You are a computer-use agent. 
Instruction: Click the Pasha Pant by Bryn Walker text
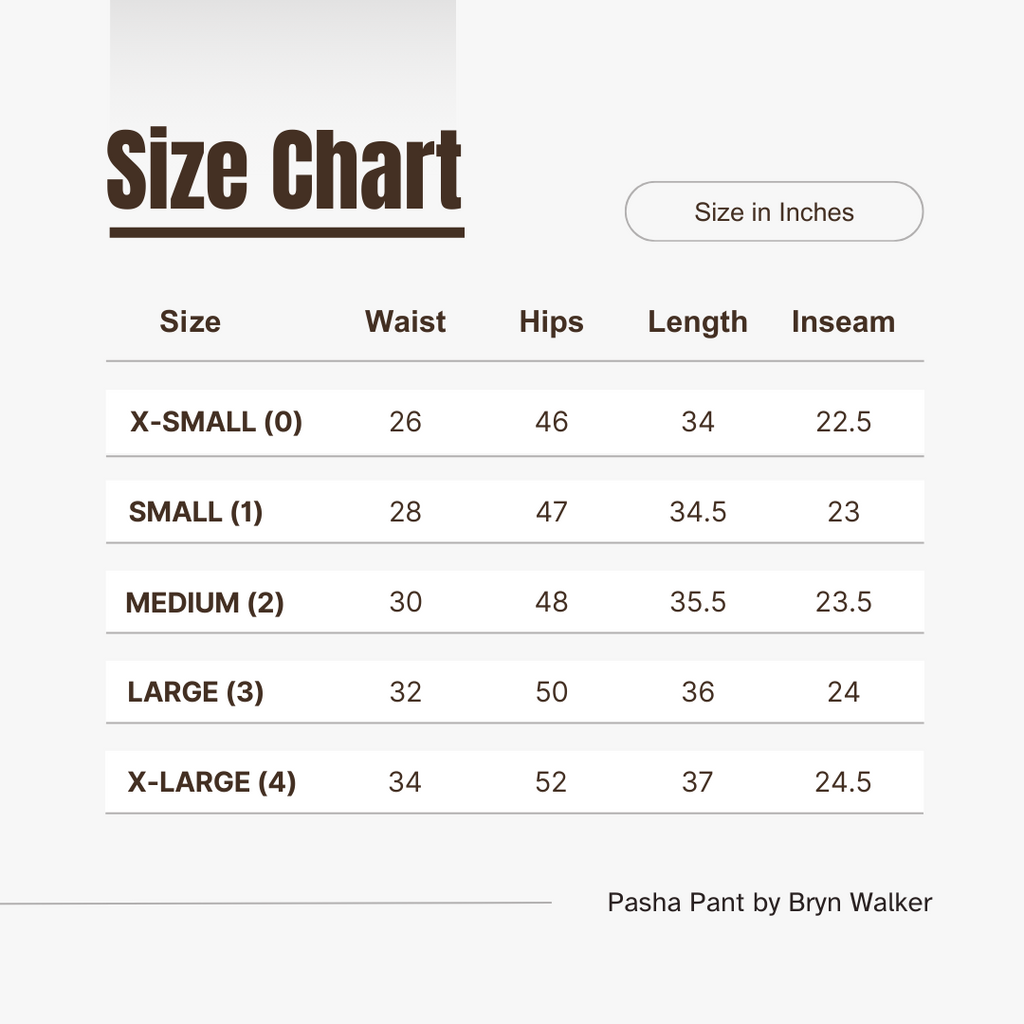(769, 903)
